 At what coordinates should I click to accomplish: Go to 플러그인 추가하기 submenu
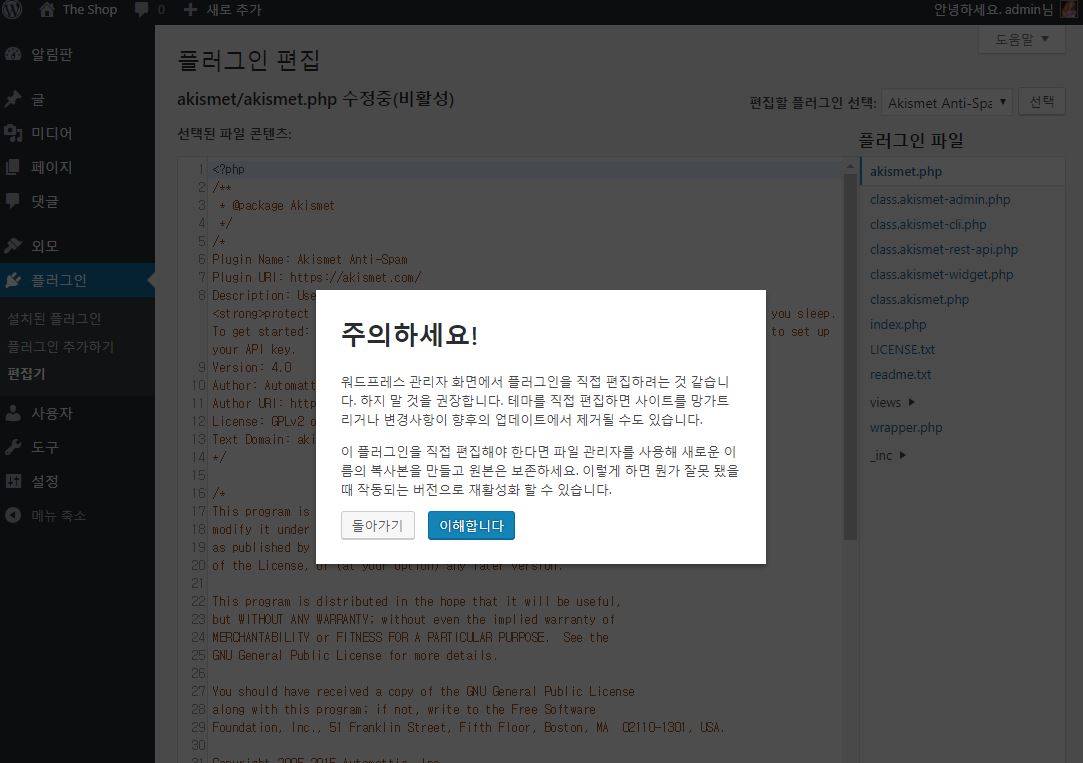click(61, 347)
